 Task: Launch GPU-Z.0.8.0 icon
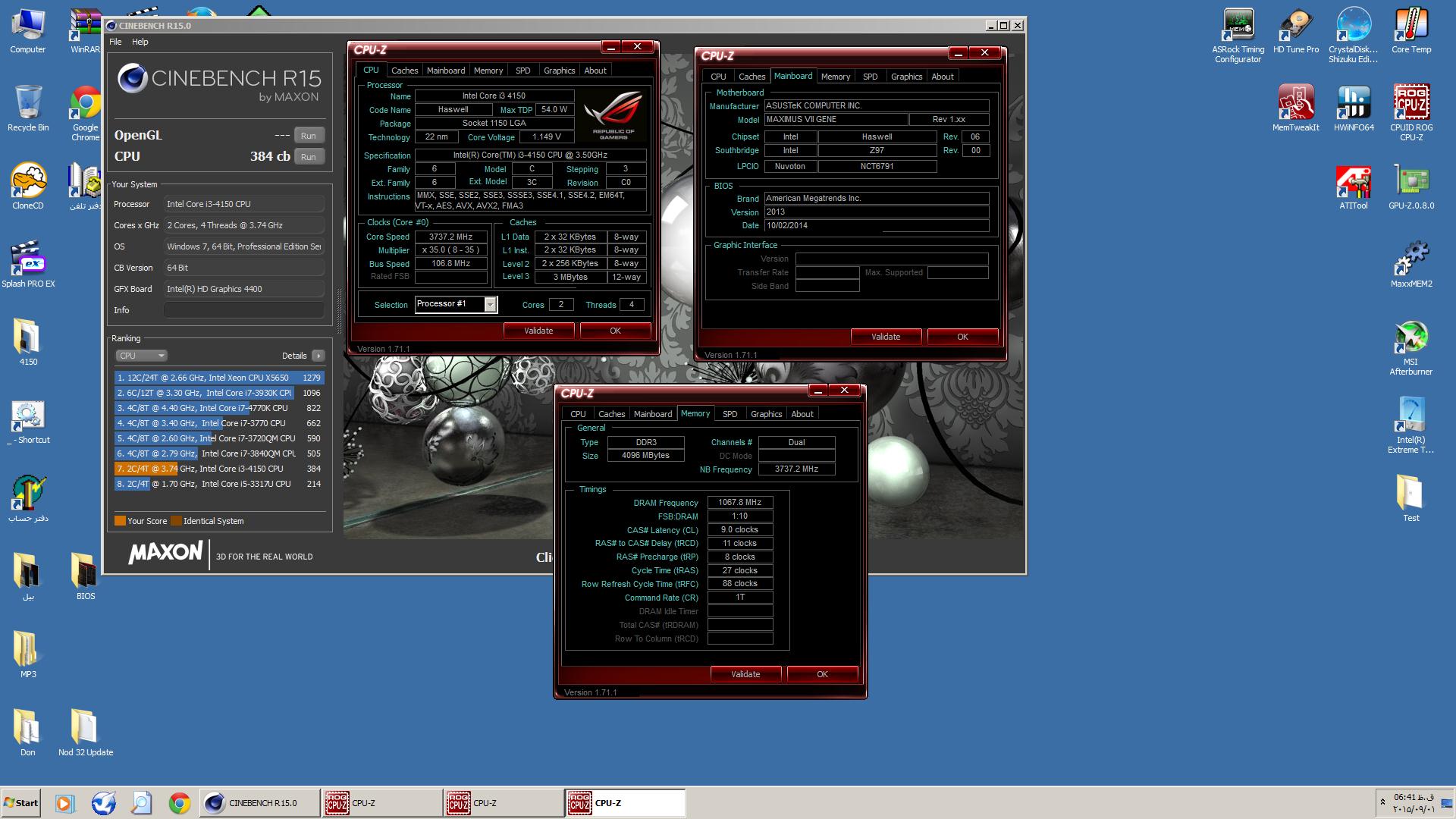tap(1411, 187)
